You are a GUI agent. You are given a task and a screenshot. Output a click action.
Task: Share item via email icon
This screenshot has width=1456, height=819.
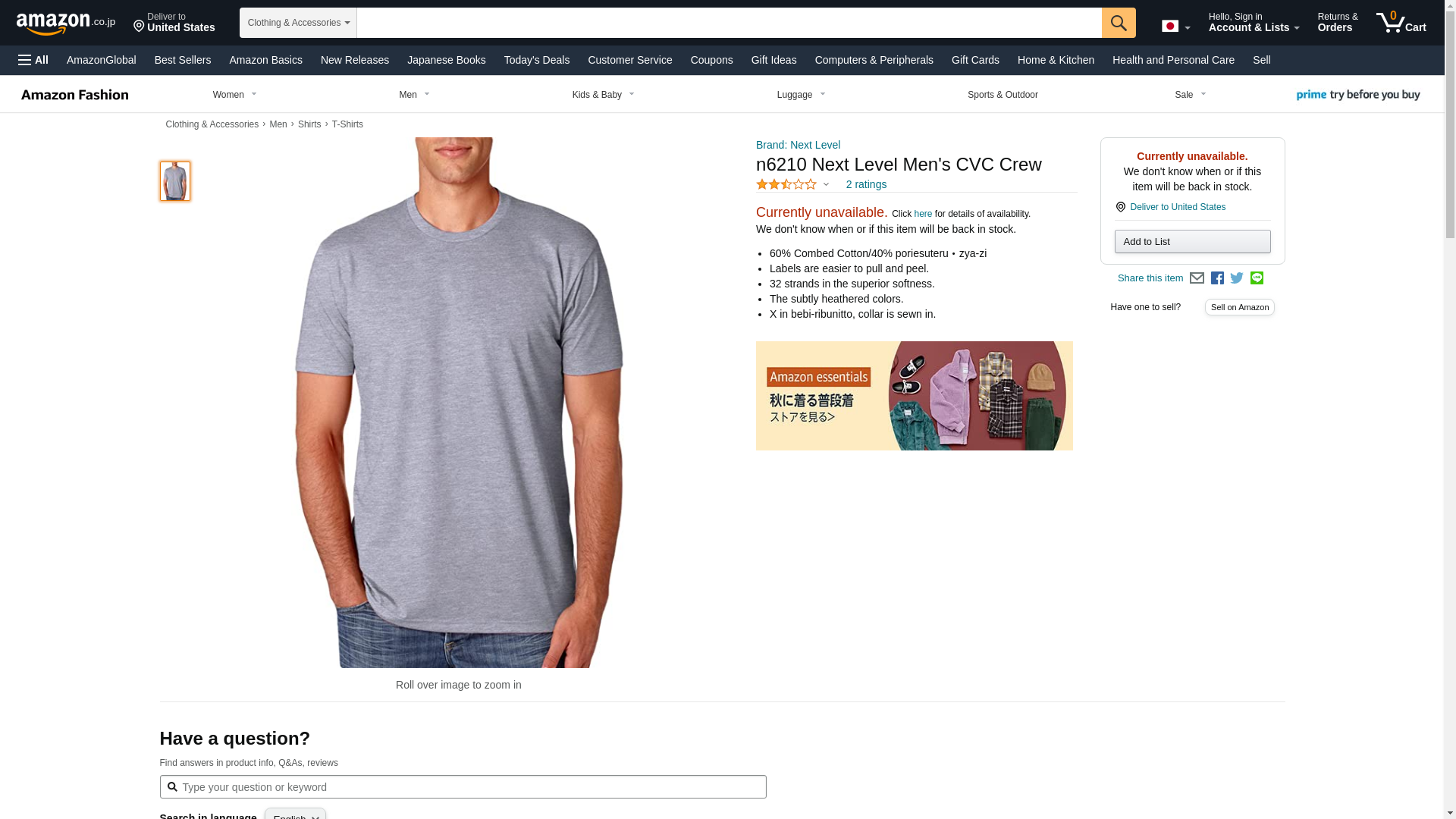coord(1197,278)
